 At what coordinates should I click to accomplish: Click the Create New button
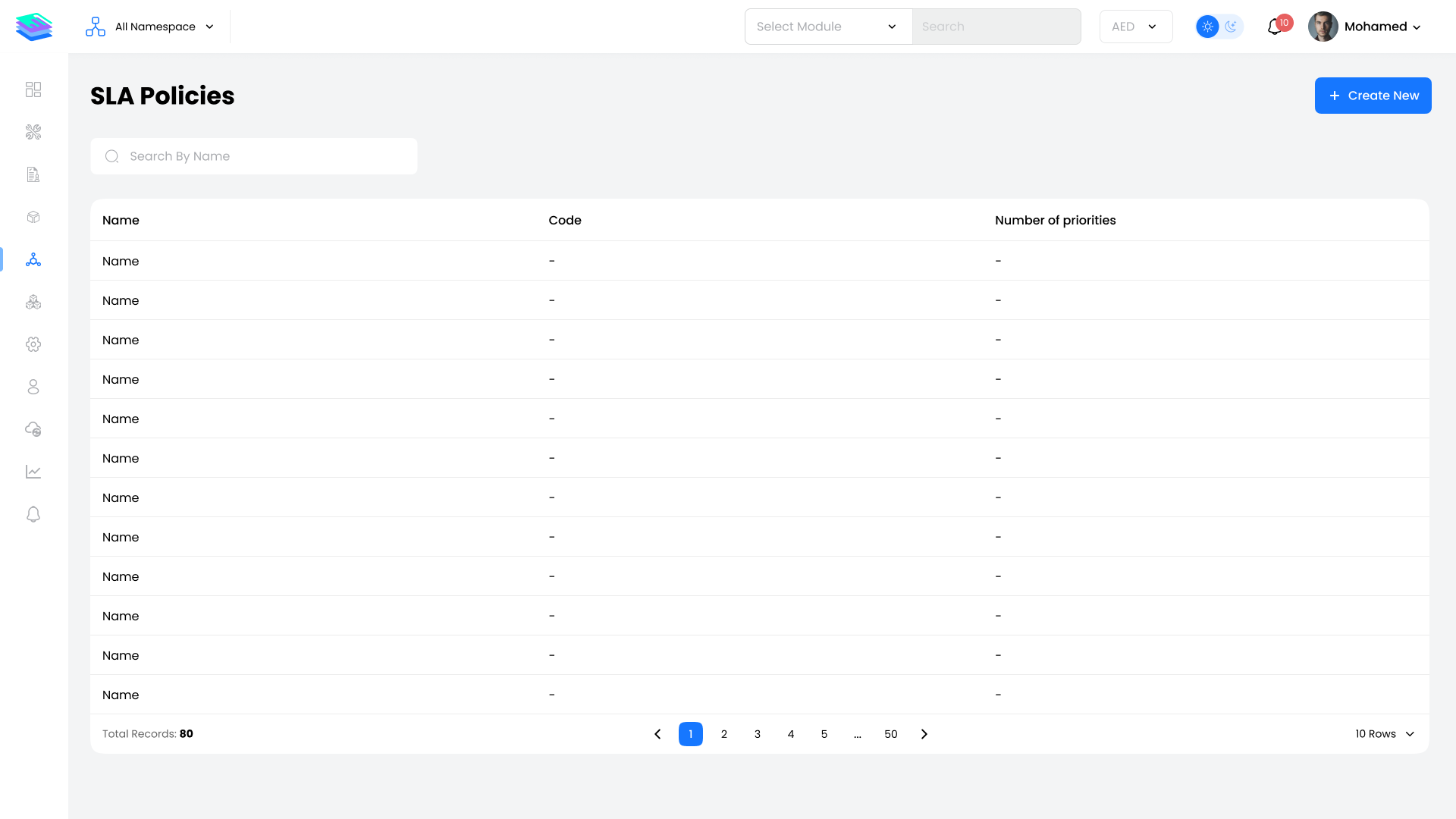(x=1373, y=96)
